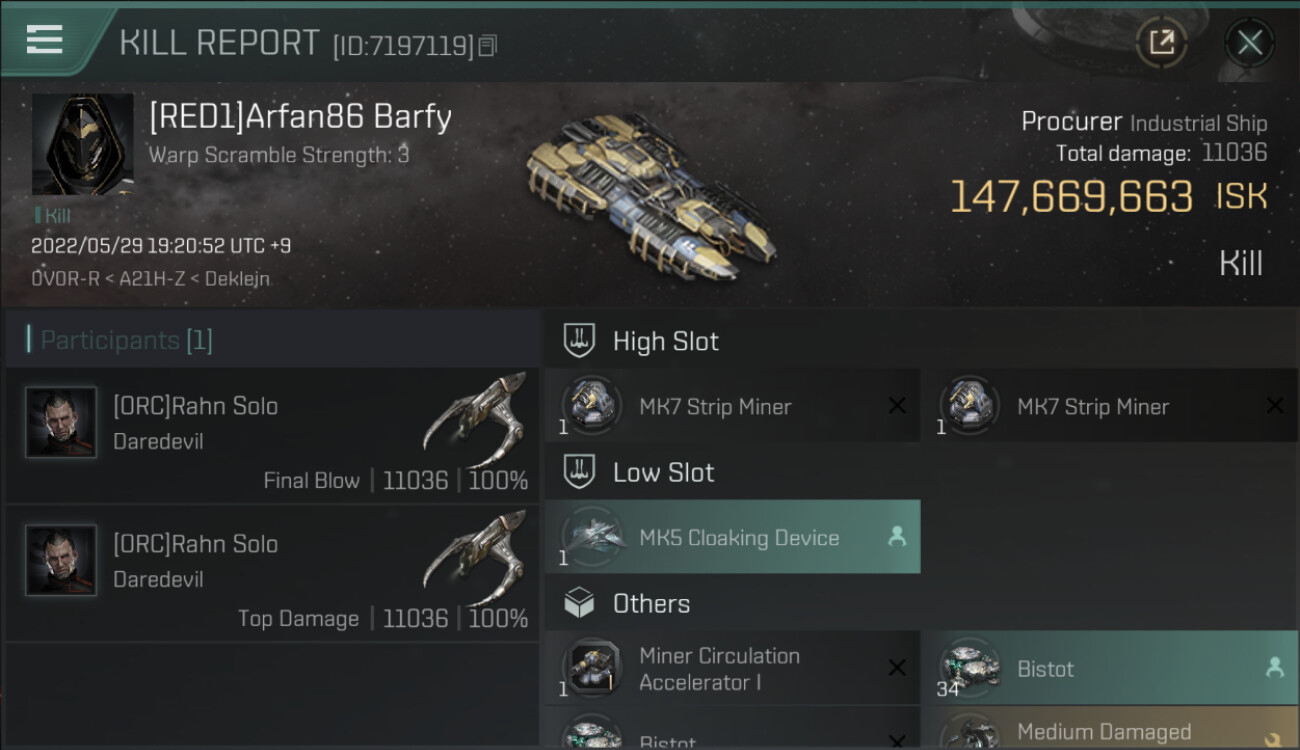Open Rahn Solo Final Blow entry
This screenshot has height=750, width=1300.
tap(270, 435)
